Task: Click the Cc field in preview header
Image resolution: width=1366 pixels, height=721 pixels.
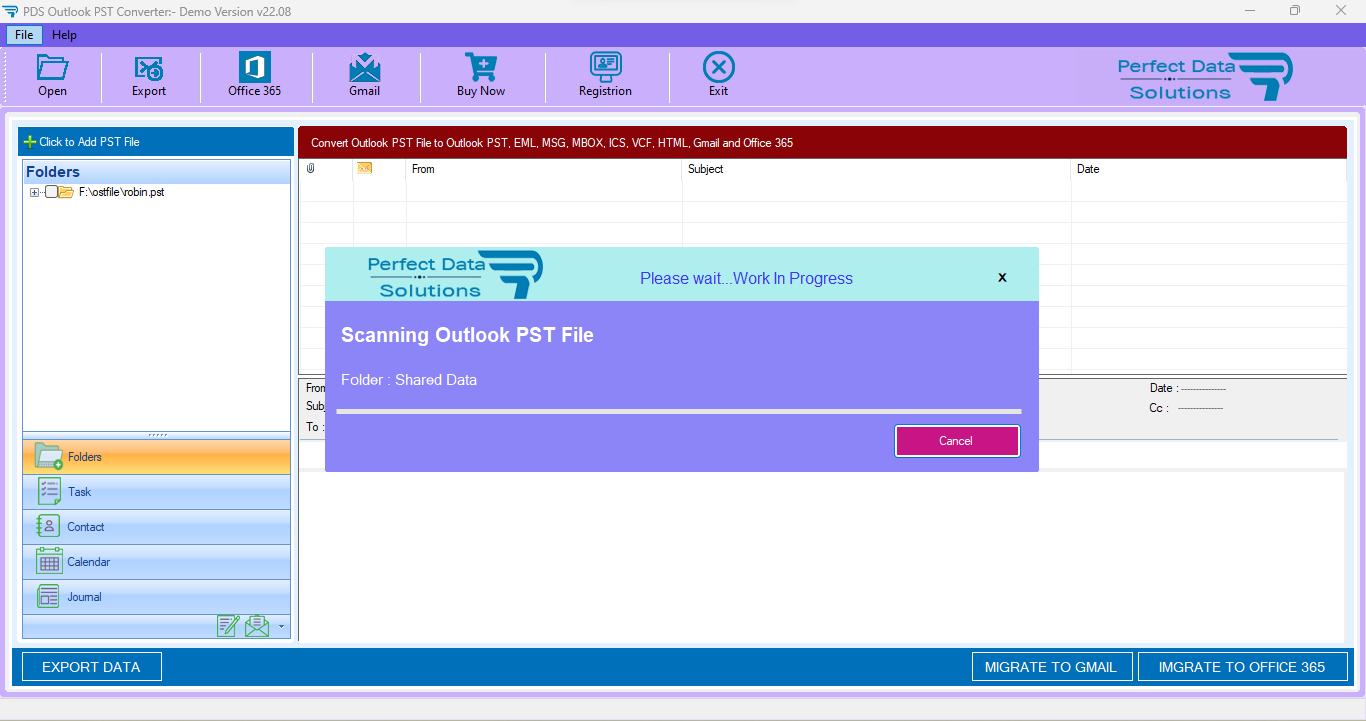Action: 1186,408
